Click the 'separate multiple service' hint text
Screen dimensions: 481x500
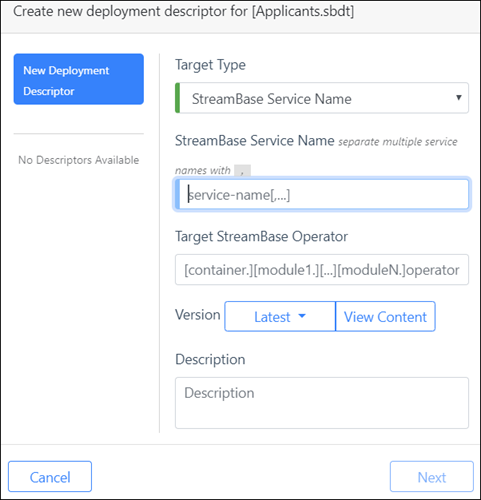click(398, 142)
